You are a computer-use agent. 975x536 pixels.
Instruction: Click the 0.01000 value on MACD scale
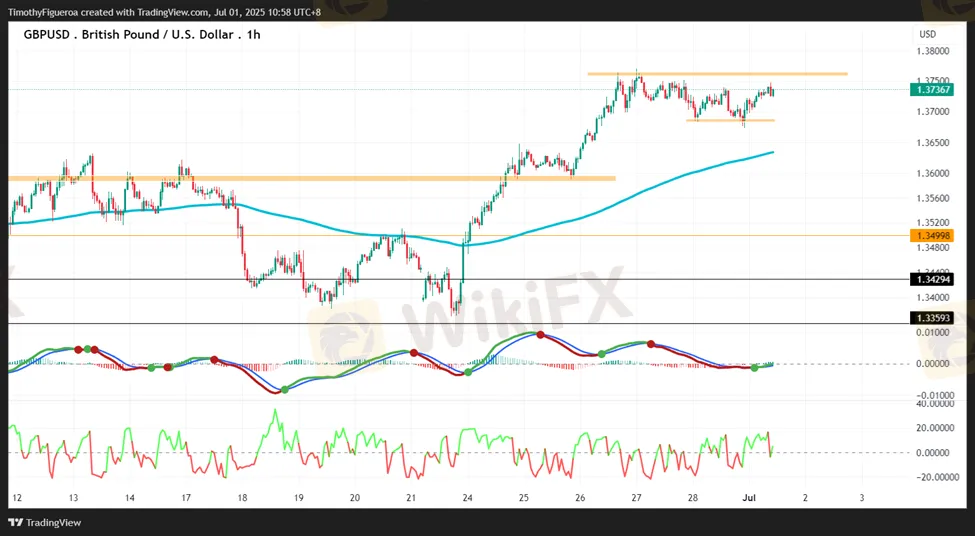pos(933,333)
